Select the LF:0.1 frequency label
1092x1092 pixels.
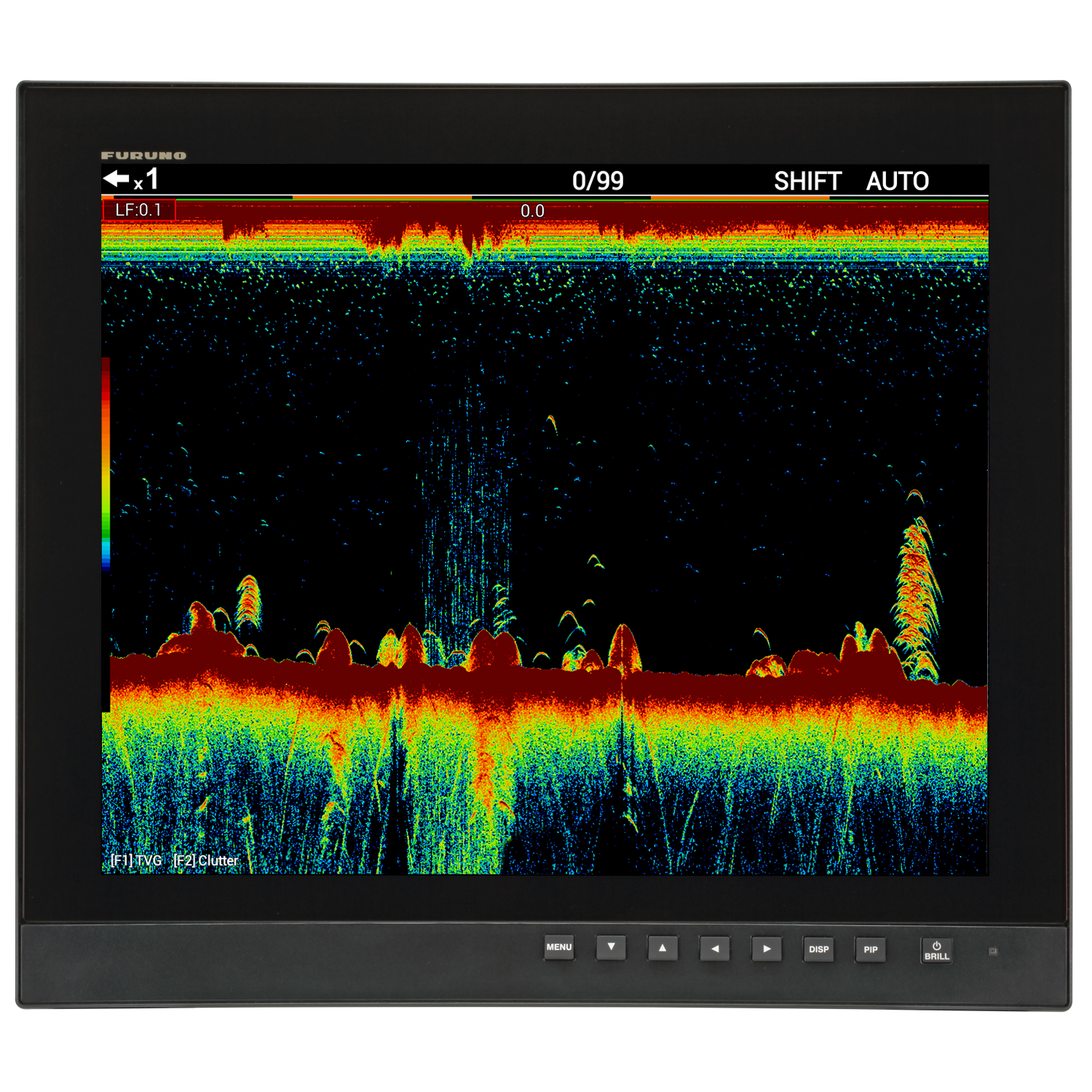point(138,210)
